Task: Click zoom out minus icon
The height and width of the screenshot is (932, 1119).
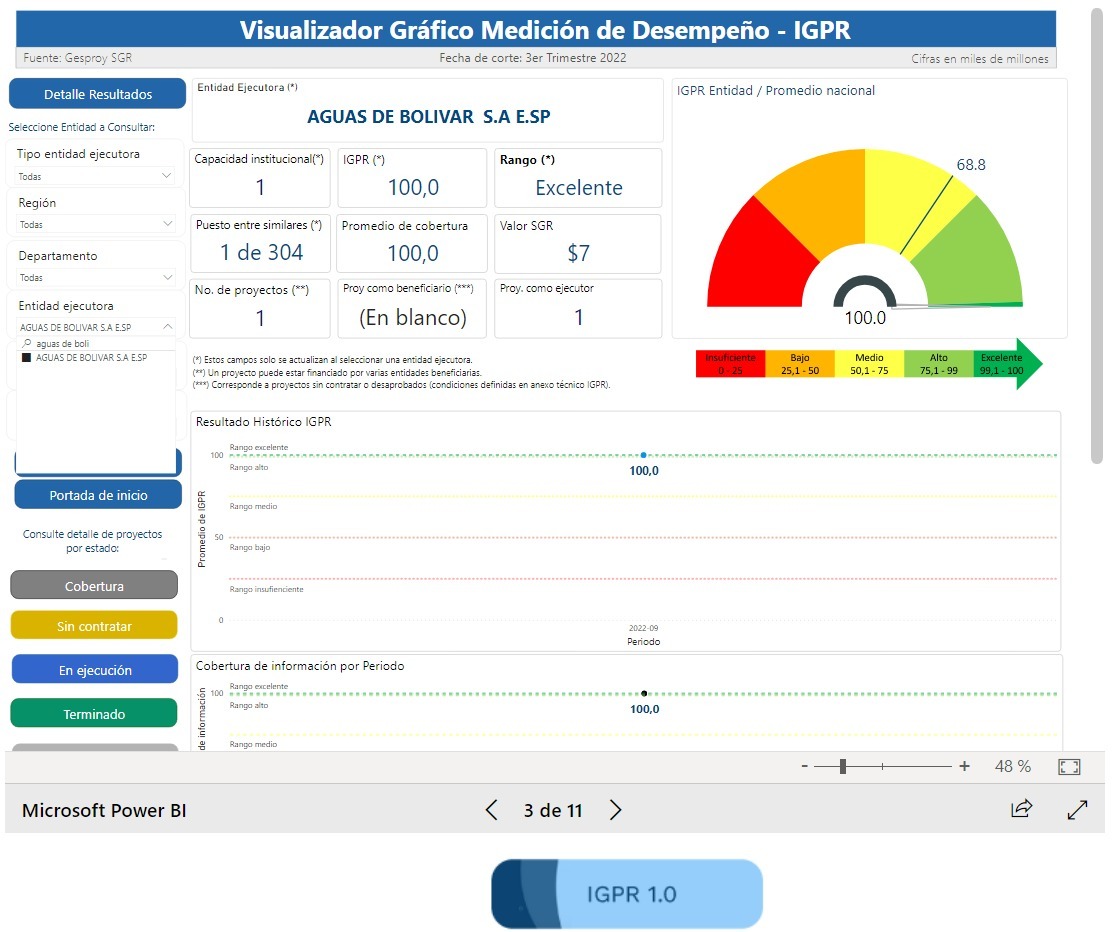Action: (804, 767)
